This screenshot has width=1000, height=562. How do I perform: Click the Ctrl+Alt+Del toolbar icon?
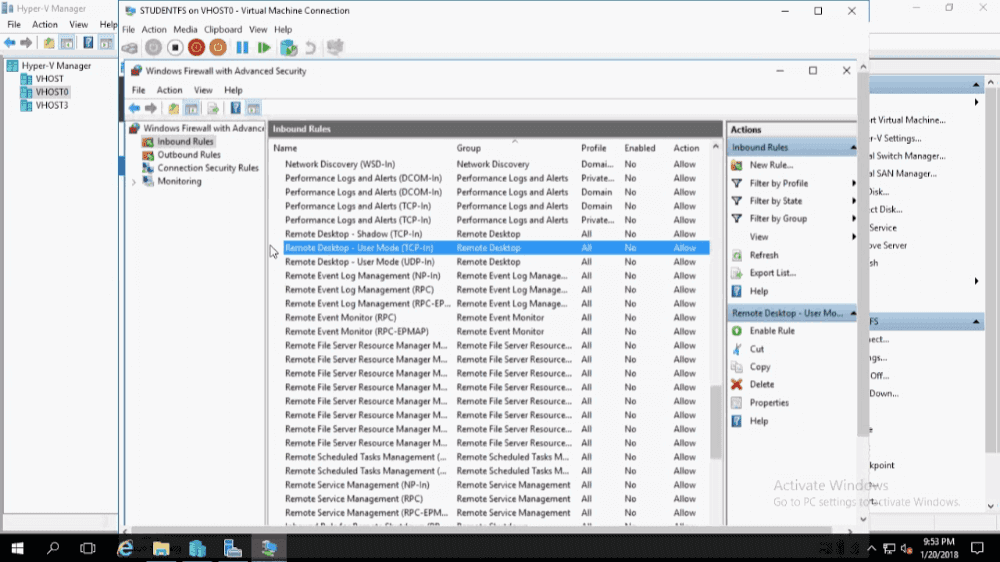point(129,48)
